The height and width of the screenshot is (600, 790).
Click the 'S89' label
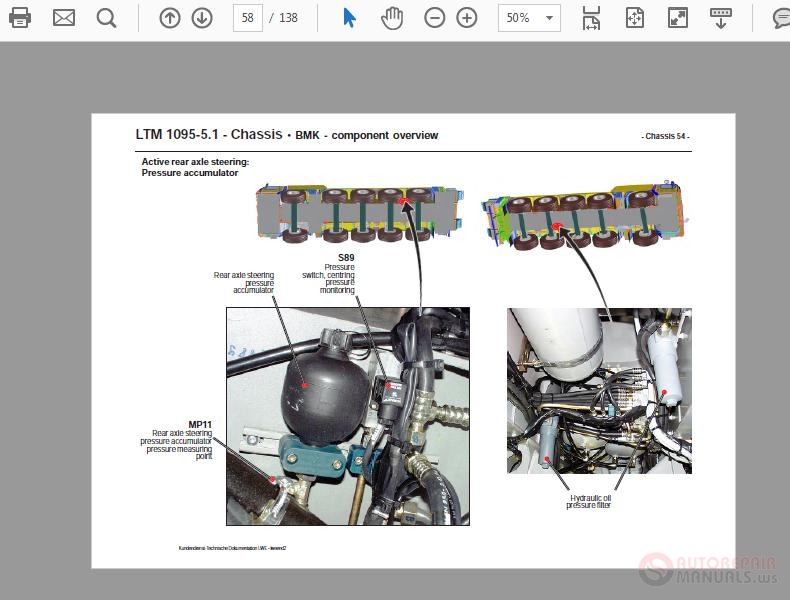click(346, 257)
